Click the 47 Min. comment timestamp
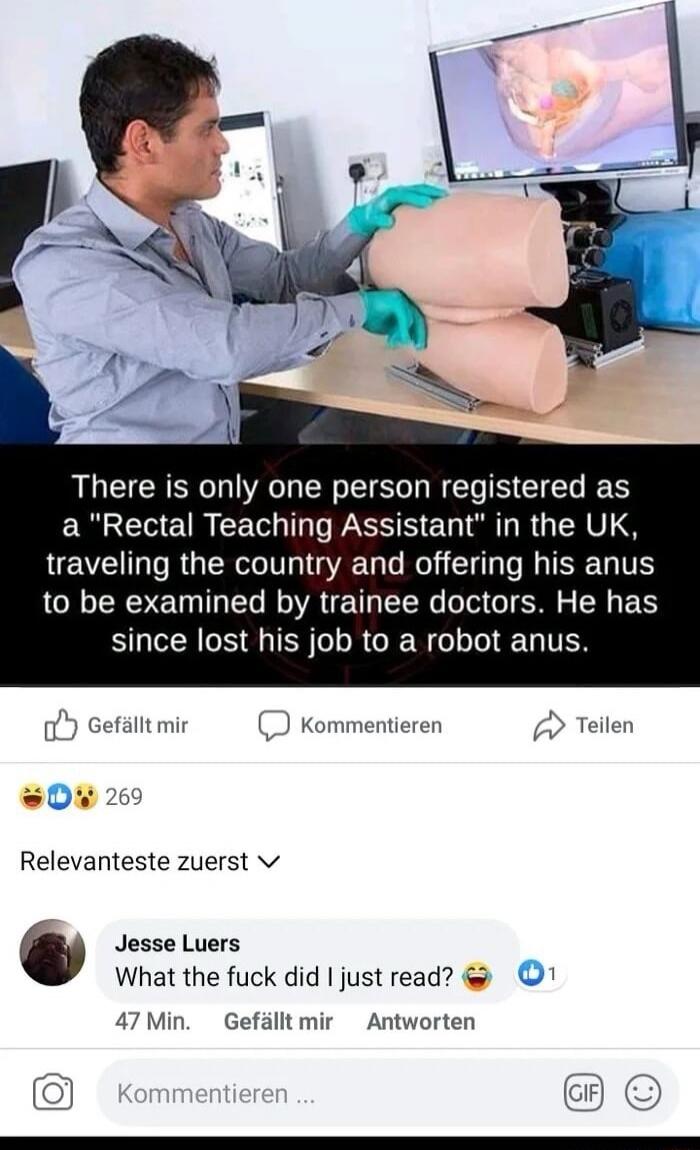Viewport: 700px width, 1150px height. click(153, 1021)
